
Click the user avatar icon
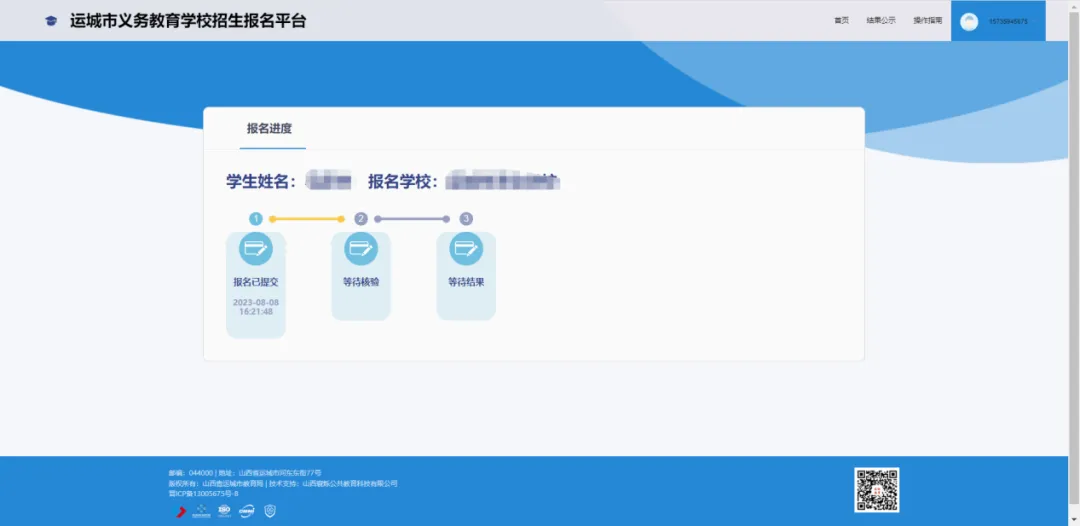(969, 22)
